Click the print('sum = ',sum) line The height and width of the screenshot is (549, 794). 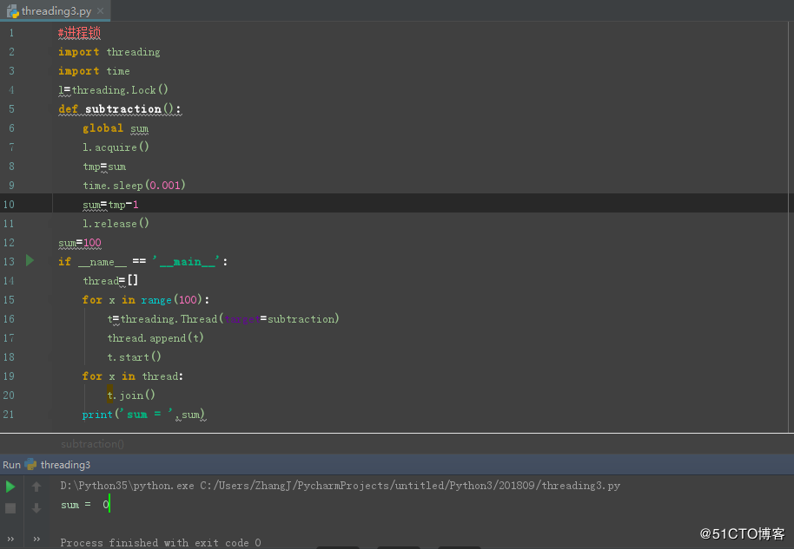pos(144,415)
